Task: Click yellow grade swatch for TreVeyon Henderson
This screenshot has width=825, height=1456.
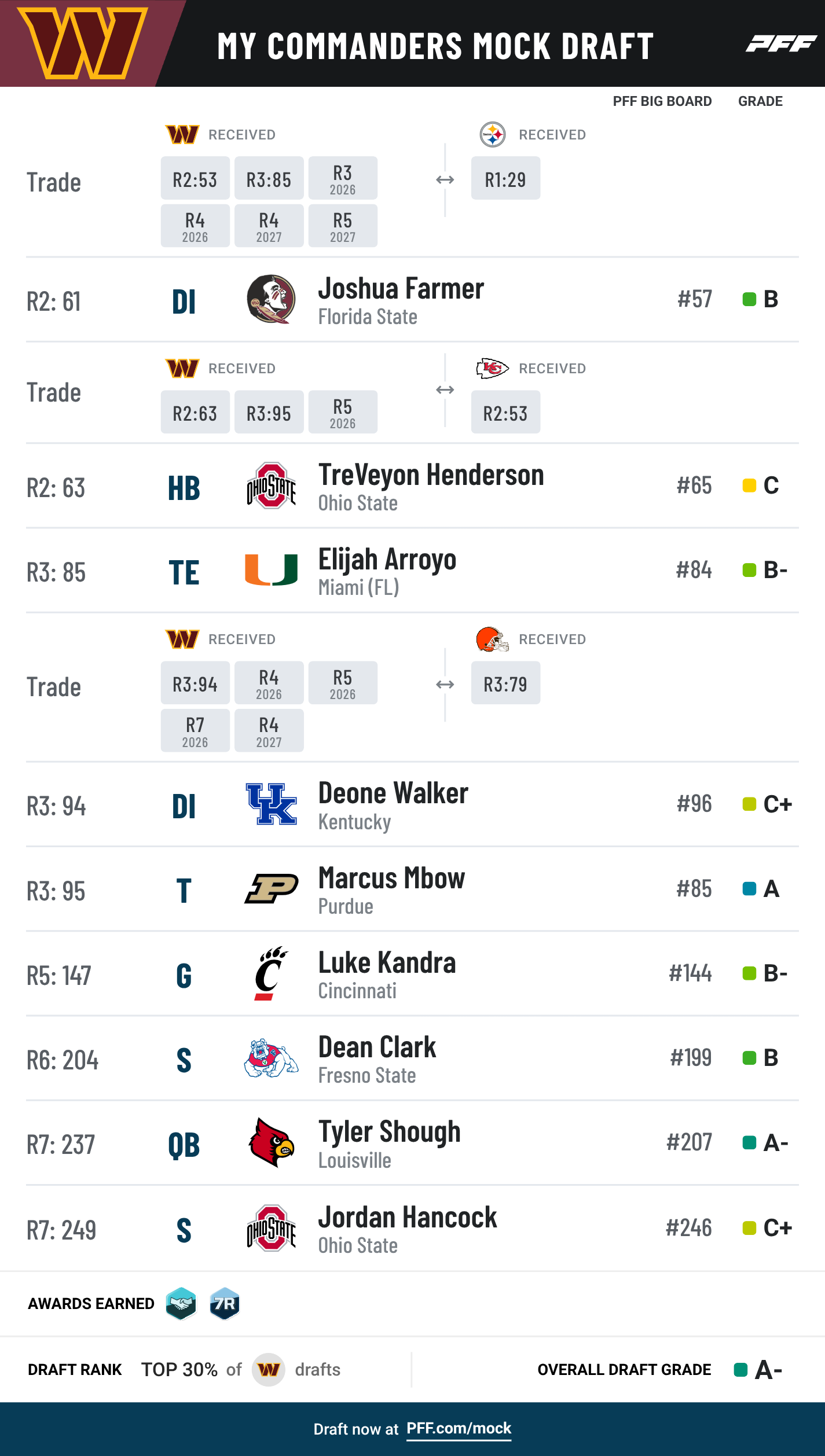Action: click(x=749, y=485)
